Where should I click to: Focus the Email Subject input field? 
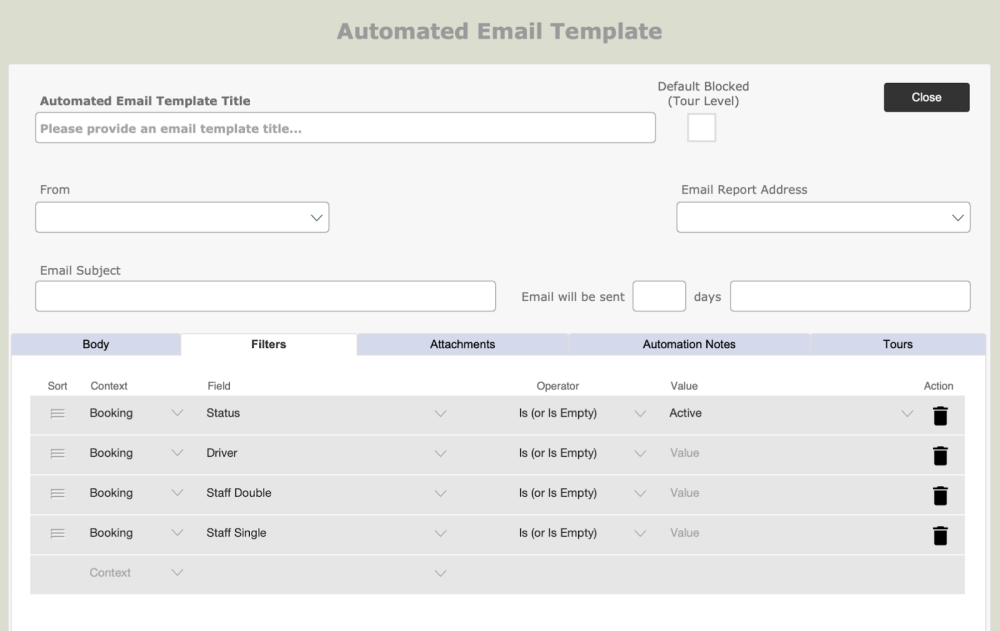click(x=265, y=296)
